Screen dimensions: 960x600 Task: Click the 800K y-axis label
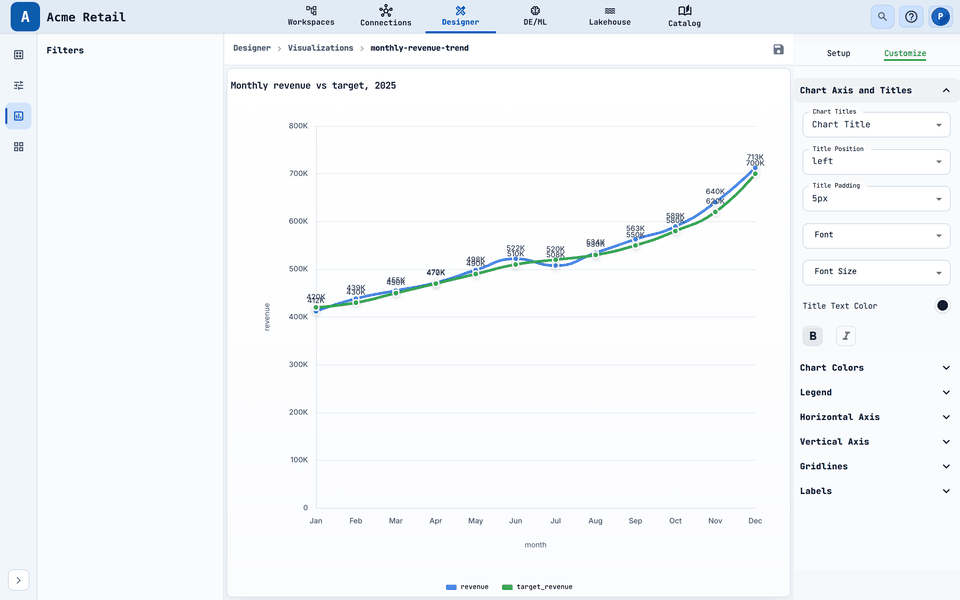(298, 126)
